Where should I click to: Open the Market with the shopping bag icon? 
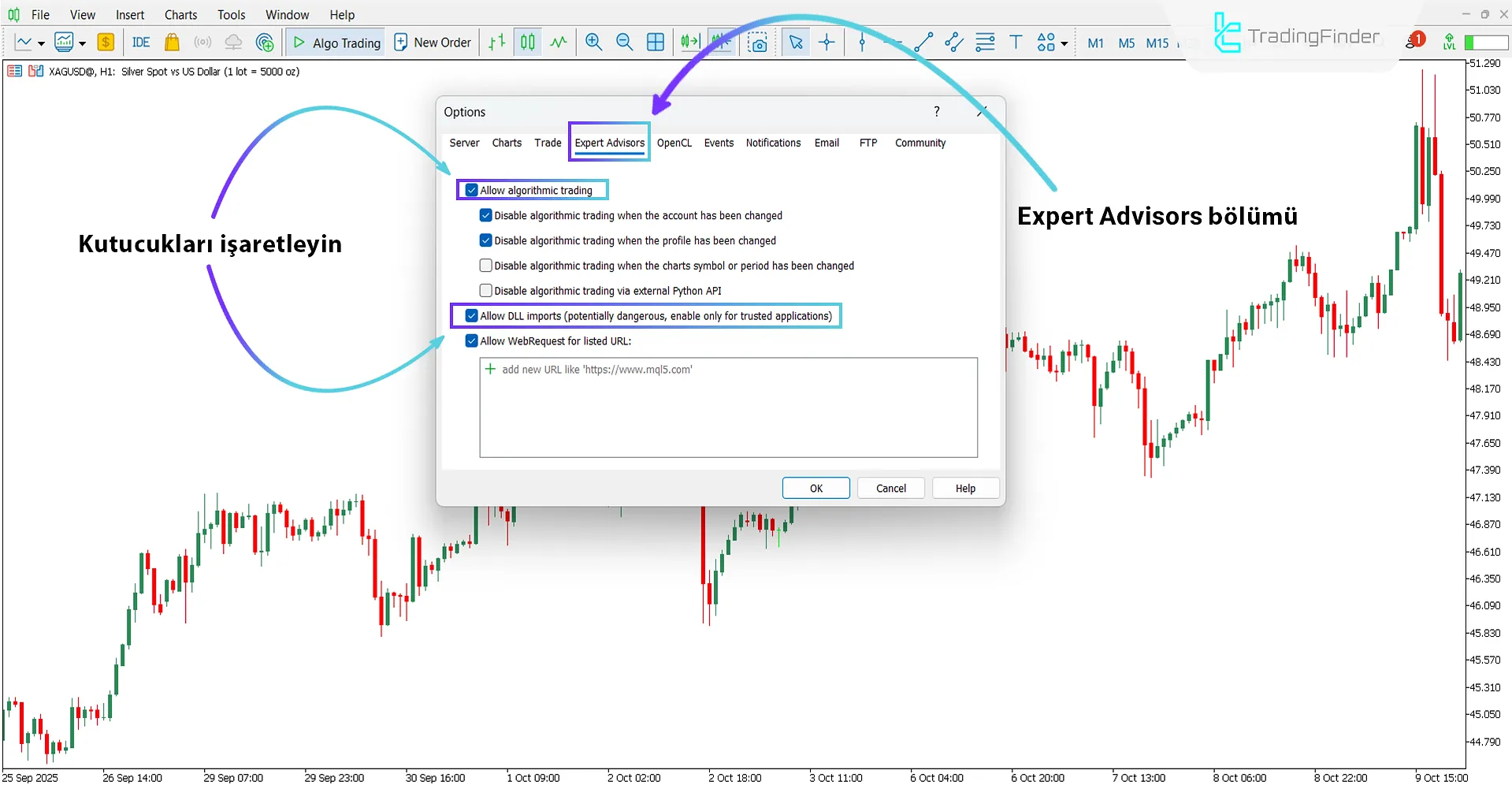pos(172,42)
